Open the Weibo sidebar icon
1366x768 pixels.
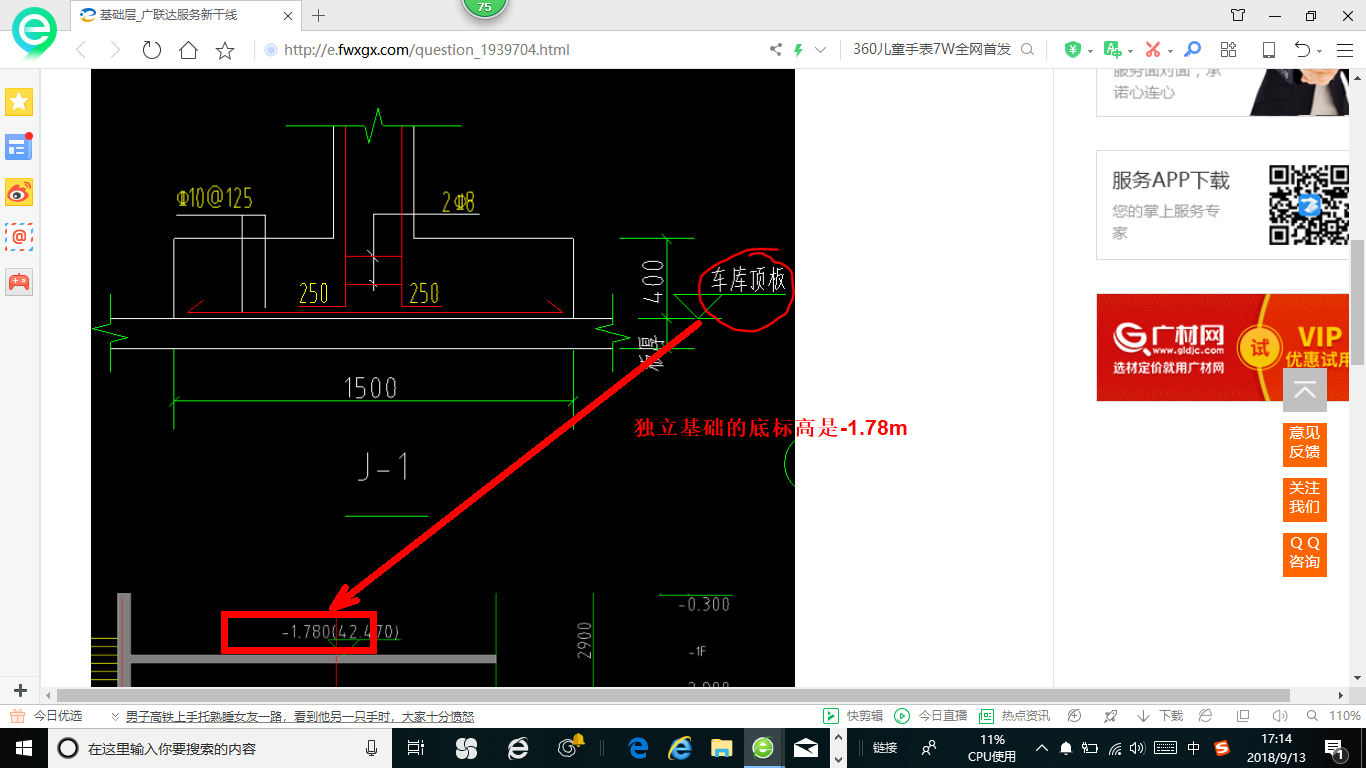pyautogui.click(x=19, y=191)
